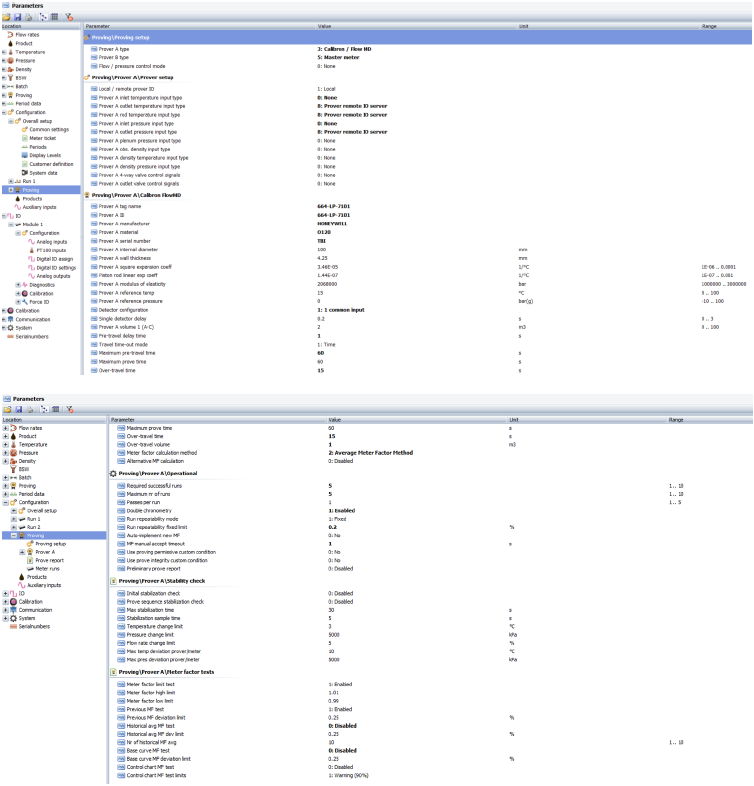Viewport: 754px width, 786px height.
Task: Select Customer definition in top window tree
Action: (51, 164)
